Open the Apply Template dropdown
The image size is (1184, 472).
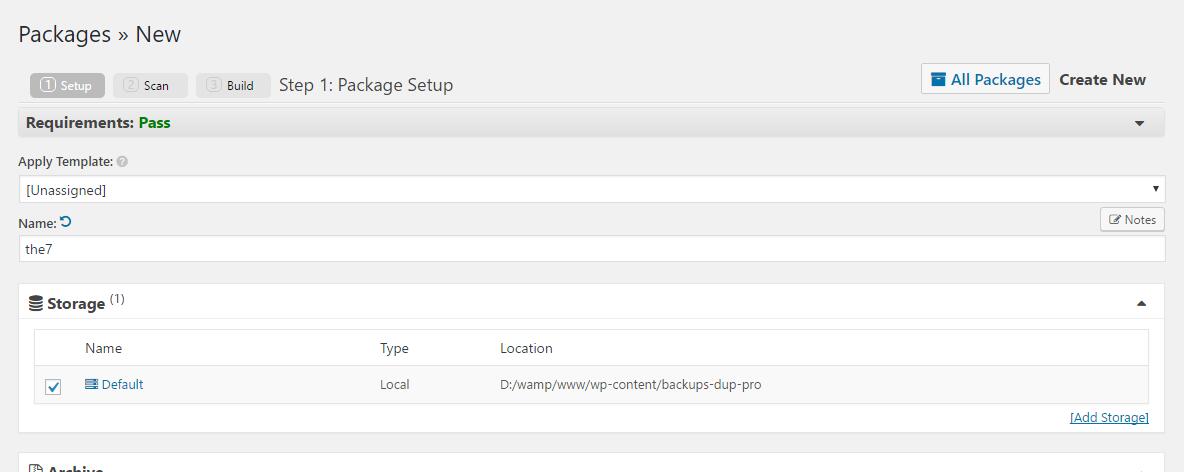click(592, 189)
